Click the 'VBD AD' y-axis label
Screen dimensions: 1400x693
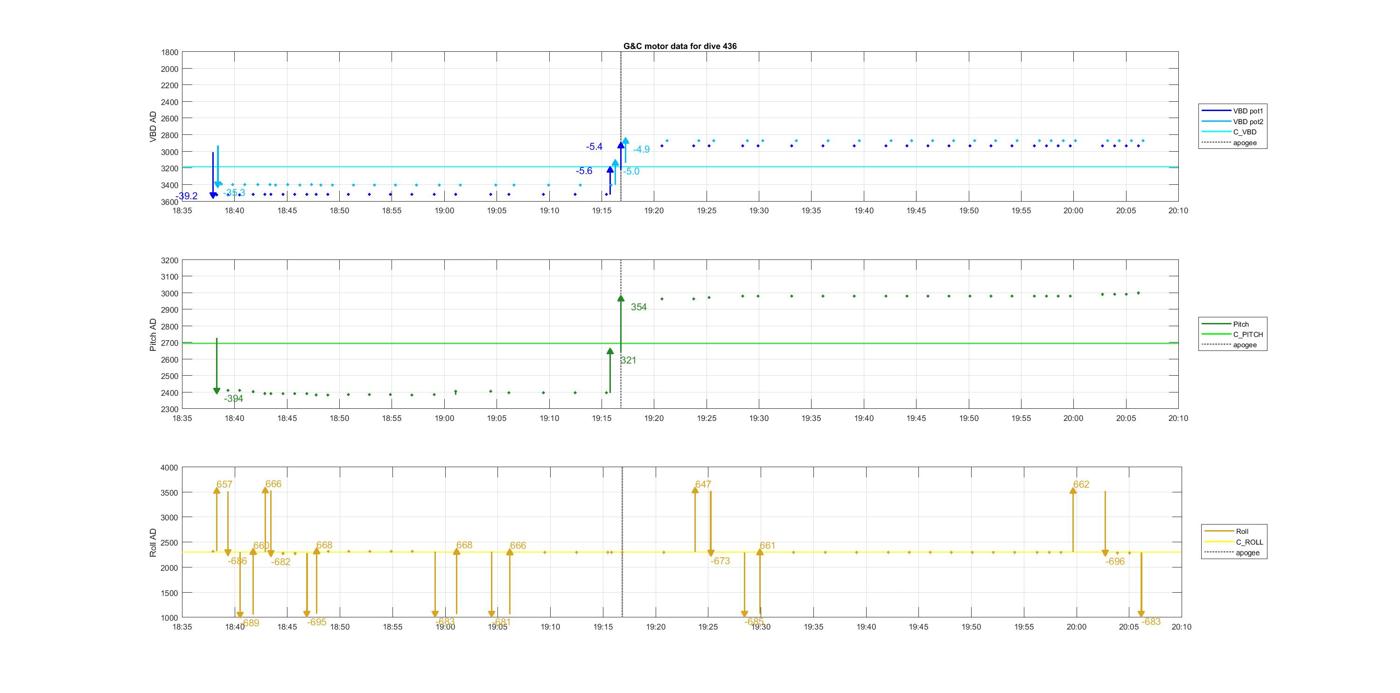[x=153, y=127]
